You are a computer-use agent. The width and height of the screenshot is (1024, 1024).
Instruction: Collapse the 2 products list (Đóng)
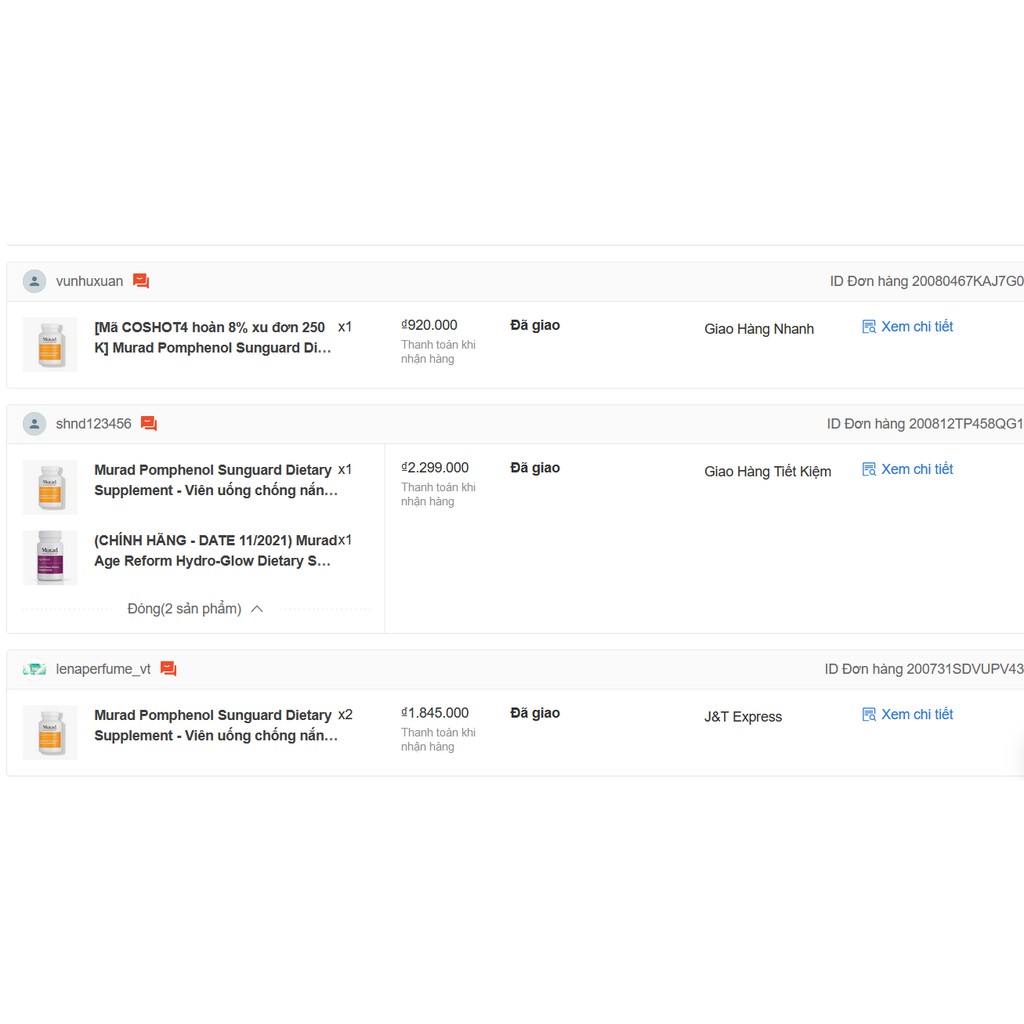pyautogui.click(x=185, y=609)
